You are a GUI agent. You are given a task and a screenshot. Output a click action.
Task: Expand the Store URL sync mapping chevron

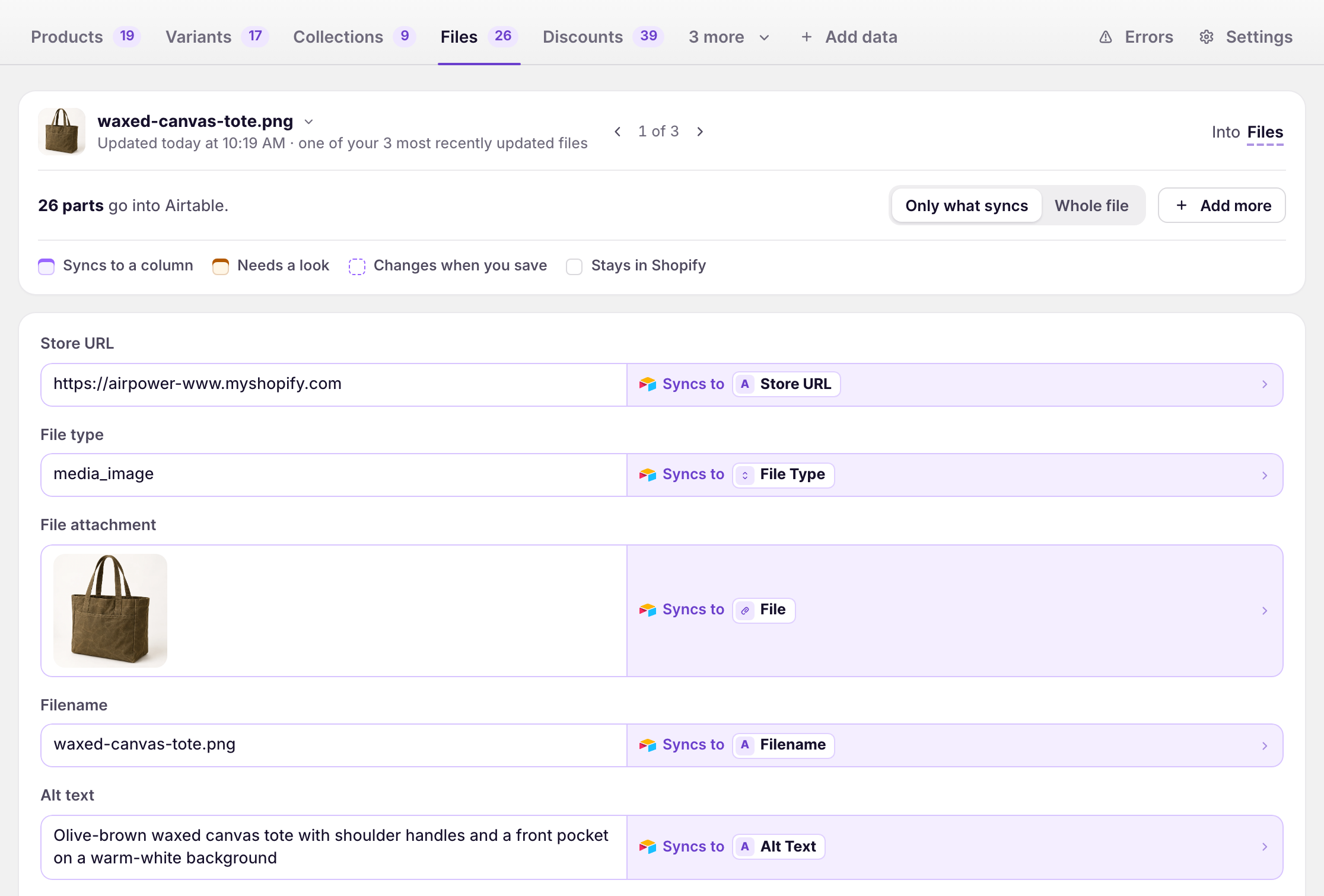[1264, 384]
